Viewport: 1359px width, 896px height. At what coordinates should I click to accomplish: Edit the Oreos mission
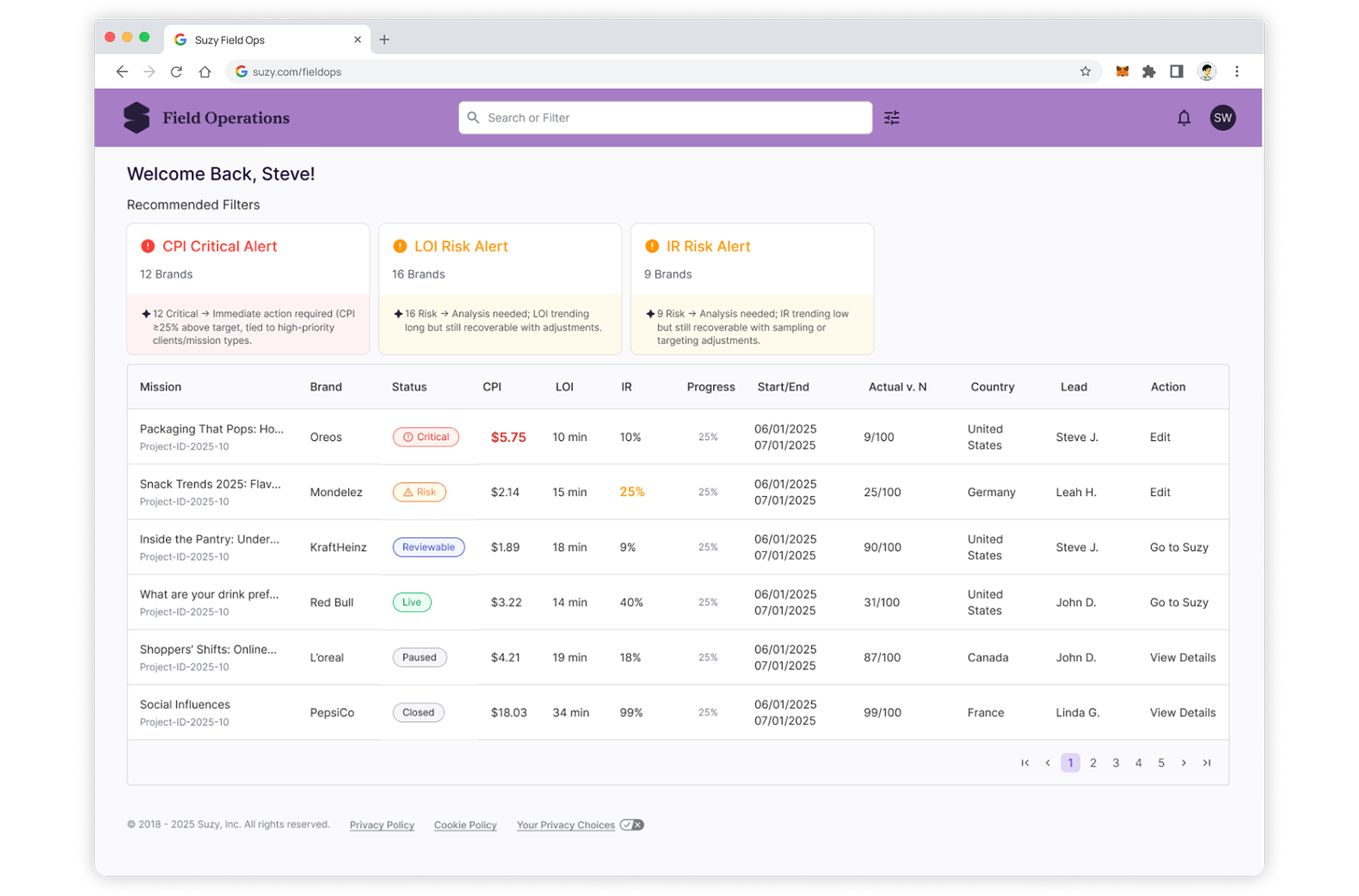1159,437
